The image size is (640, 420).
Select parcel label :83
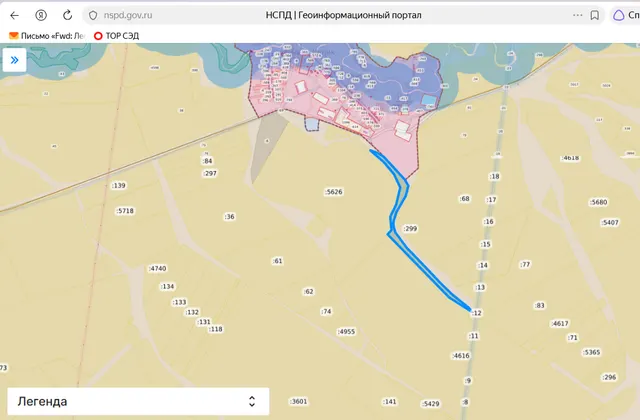(540, 306)
